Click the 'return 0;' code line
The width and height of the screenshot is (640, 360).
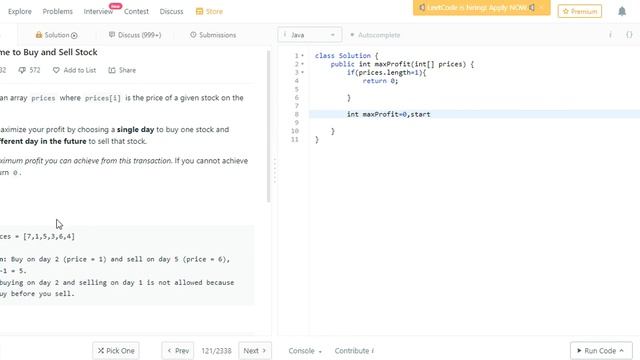(380, 81)
